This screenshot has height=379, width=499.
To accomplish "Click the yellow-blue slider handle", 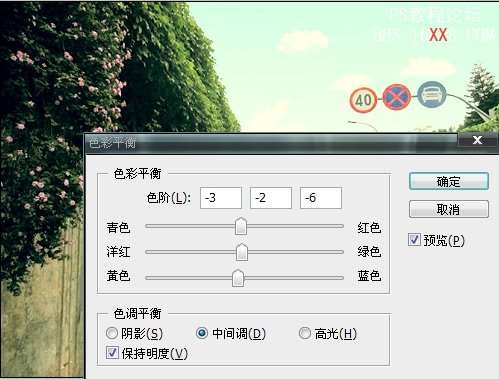I will coord(238,278).
